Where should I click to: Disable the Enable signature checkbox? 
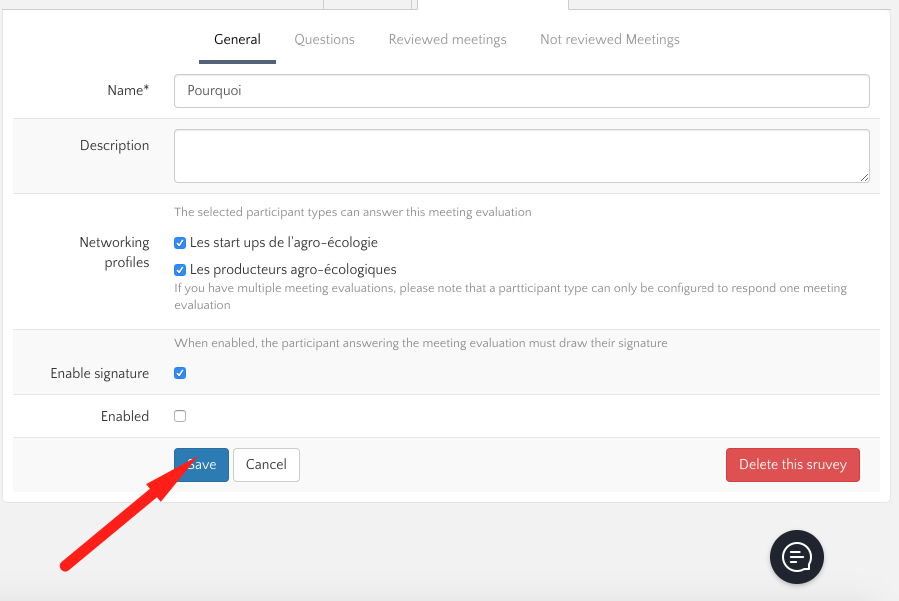tap(180, 373)
